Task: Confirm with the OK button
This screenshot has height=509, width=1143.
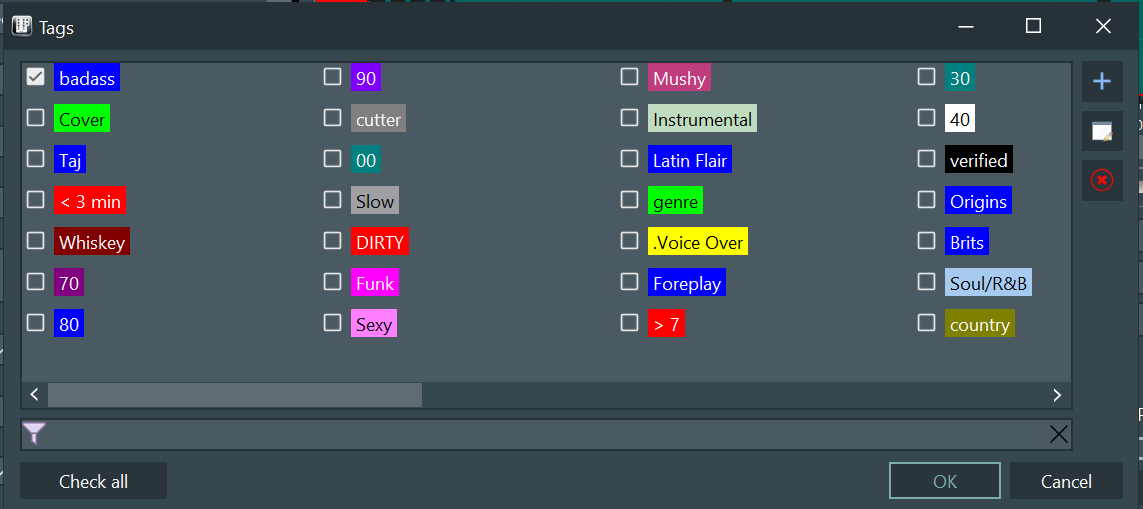Action: 945,481
